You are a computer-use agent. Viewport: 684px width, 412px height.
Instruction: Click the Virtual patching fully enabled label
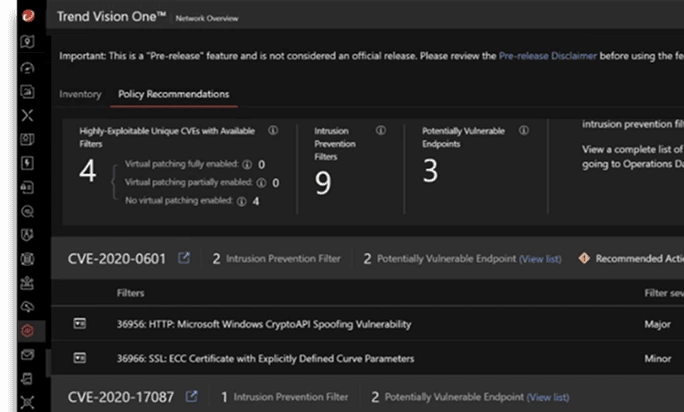pyautogui.click(x=182, y=164)
